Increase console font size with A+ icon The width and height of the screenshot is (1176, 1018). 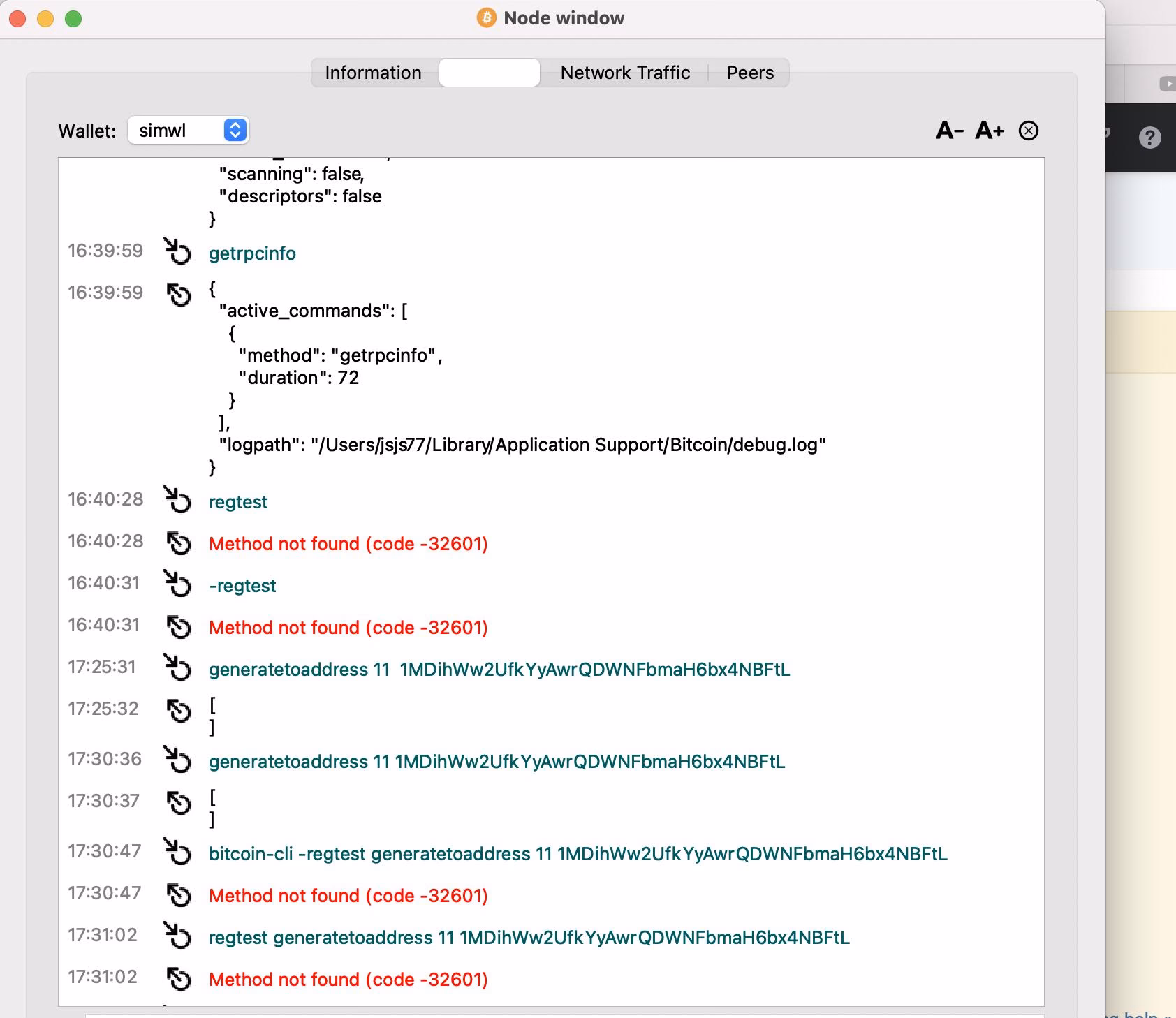click(x=989, y=131)
